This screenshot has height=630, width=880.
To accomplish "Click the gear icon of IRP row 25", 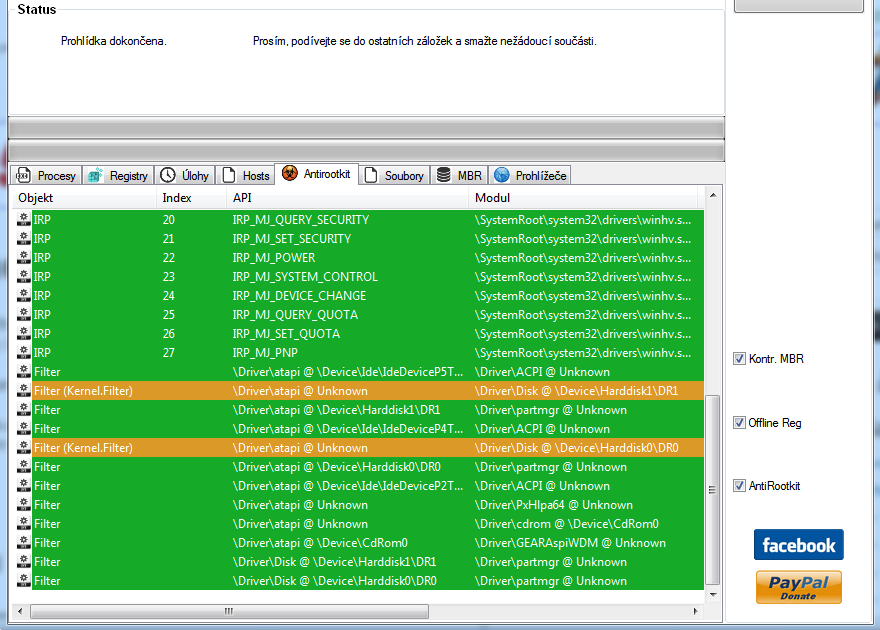I will point(24,315).
